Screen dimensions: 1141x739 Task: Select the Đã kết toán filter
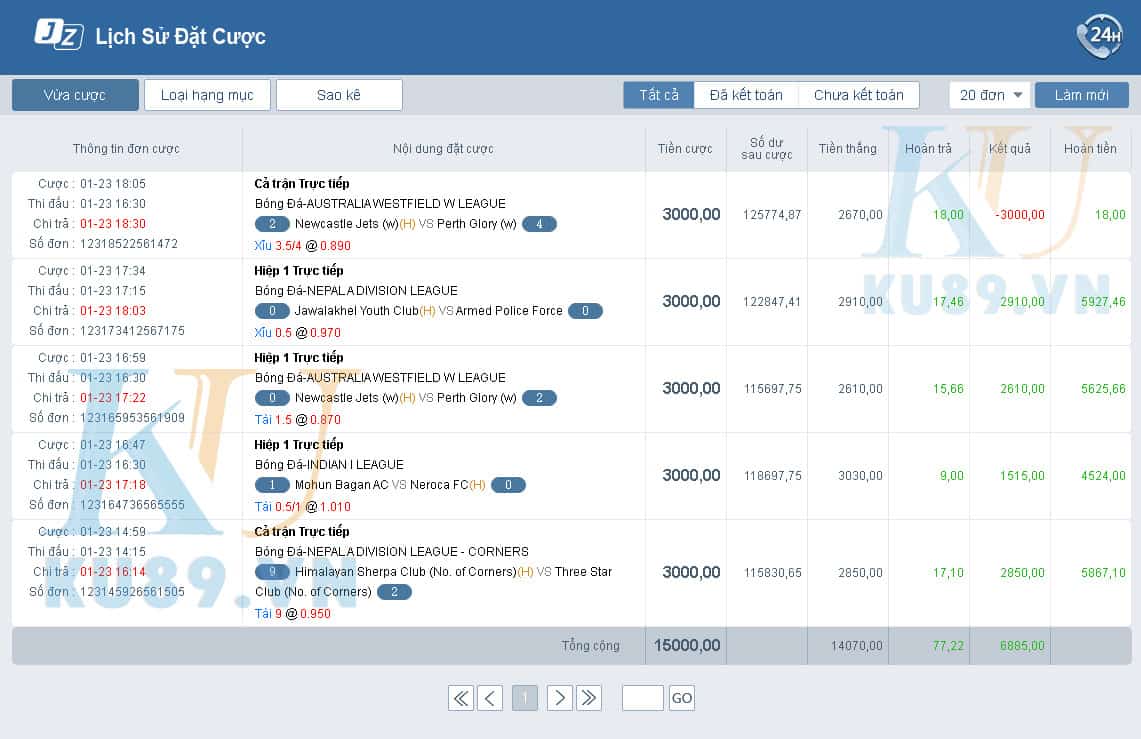point(746,95)
